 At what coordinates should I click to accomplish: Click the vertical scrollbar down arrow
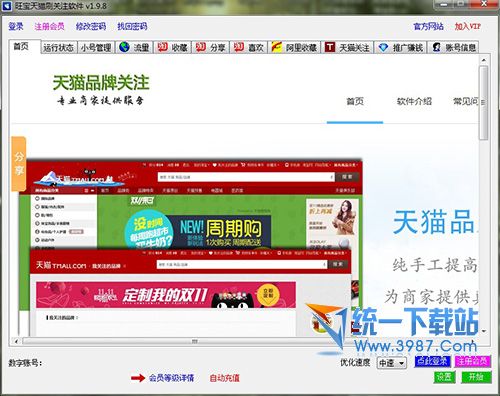pyautogui.click(x=484, y=331)
